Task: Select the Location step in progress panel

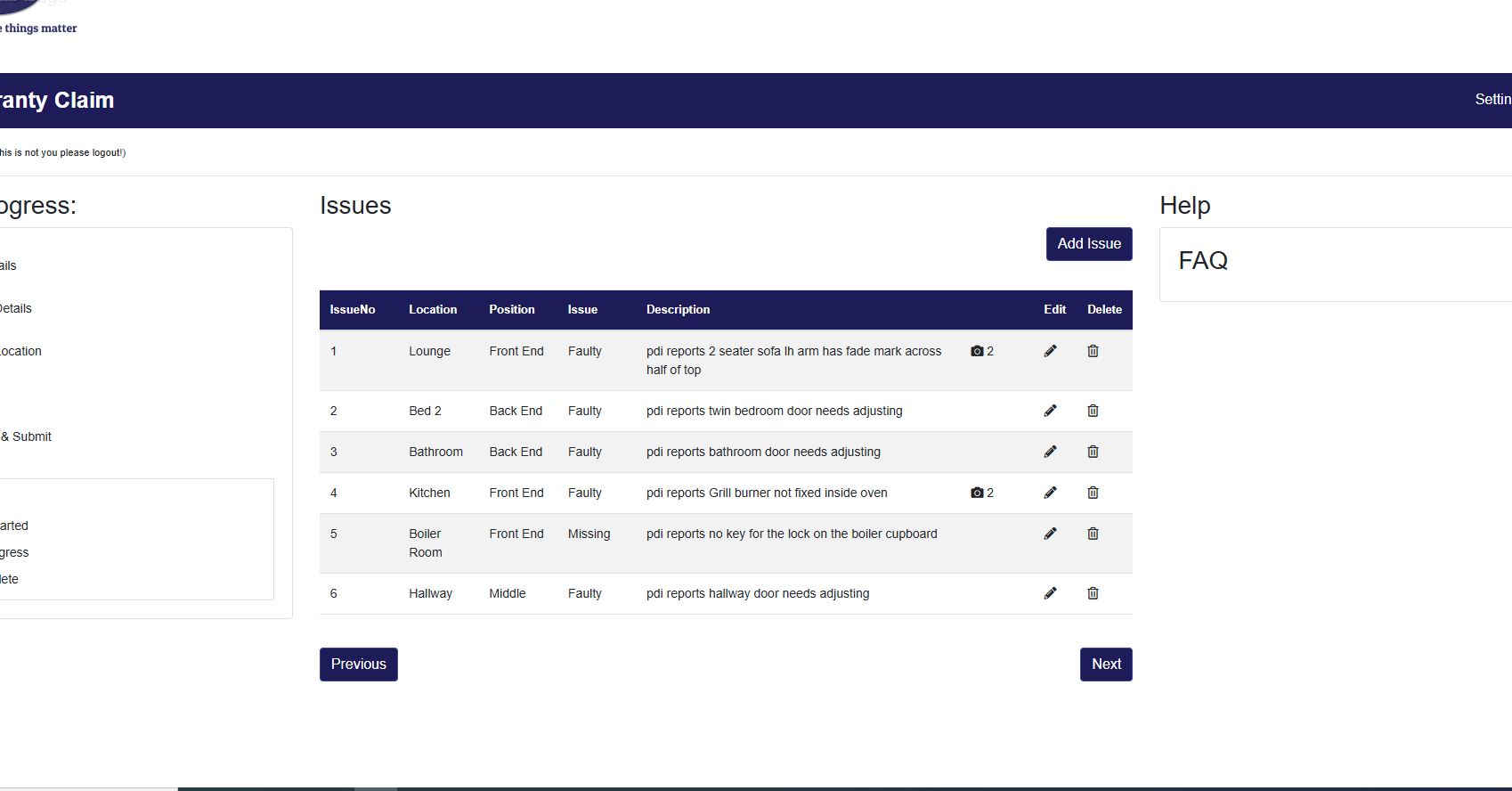Action: [x=21, y=351]
